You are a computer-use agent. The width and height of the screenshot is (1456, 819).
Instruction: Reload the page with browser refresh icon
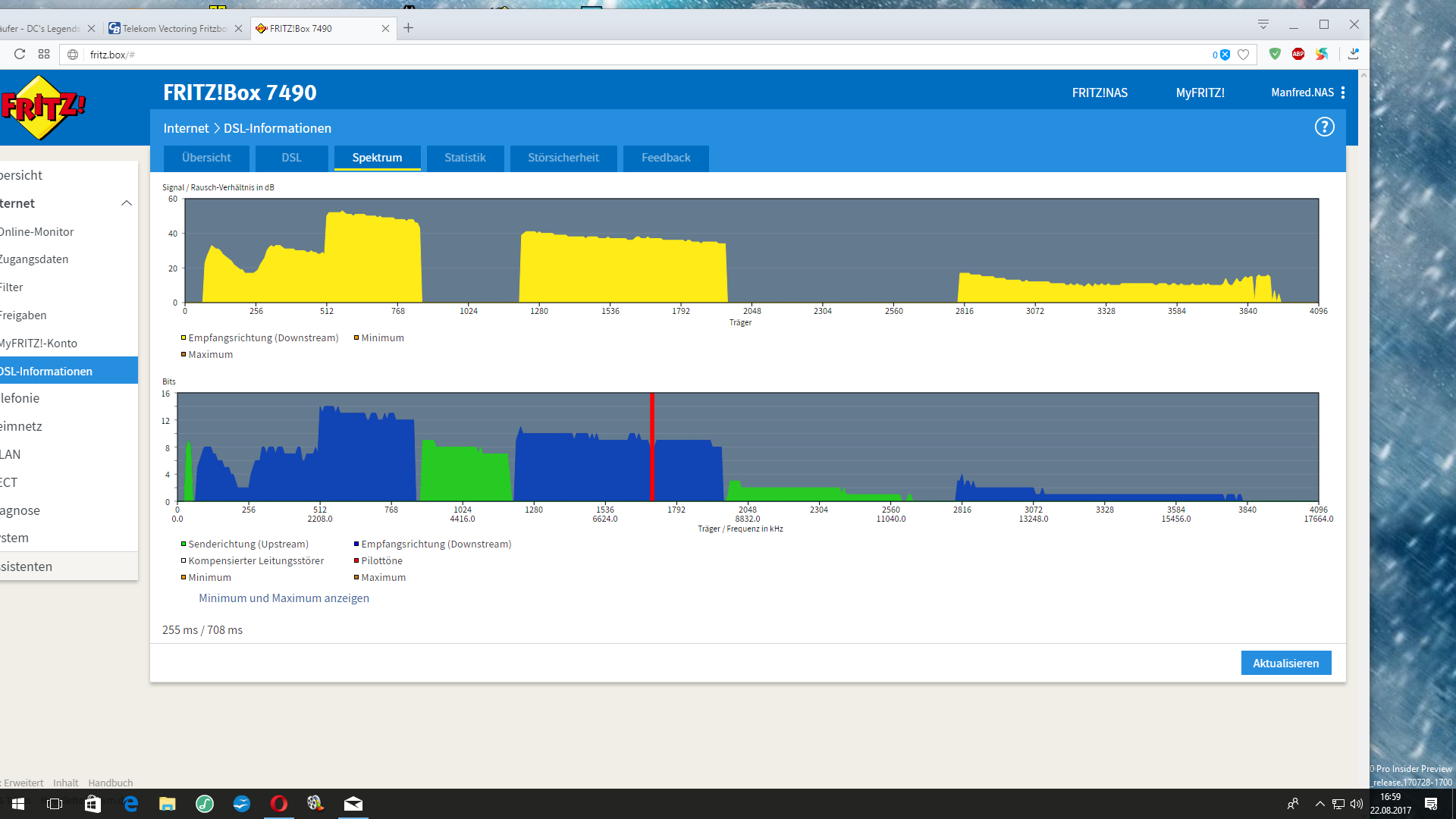pos(20,54)
